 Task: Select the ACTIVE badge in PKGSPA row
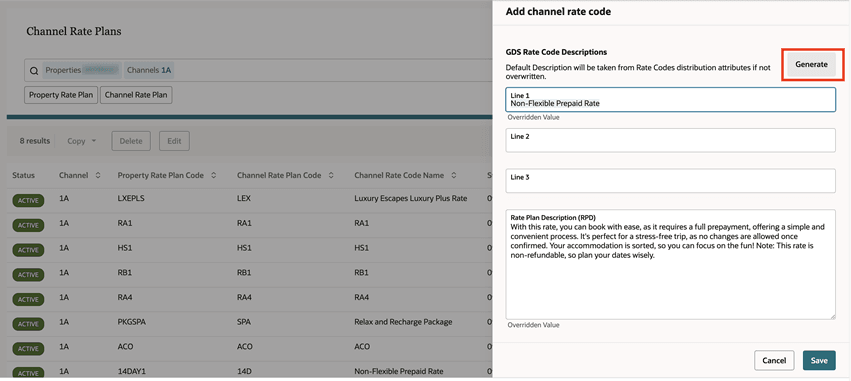28,323
